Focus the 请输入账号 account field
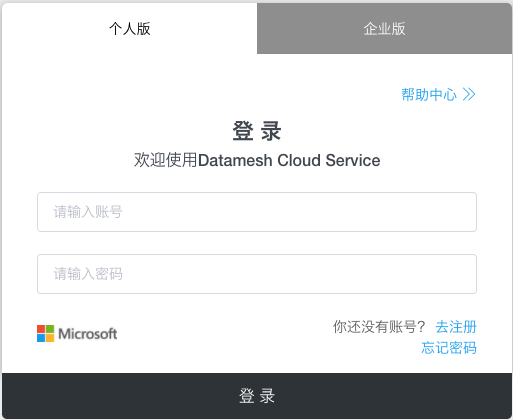513x420 pixels. click(257, 212)
